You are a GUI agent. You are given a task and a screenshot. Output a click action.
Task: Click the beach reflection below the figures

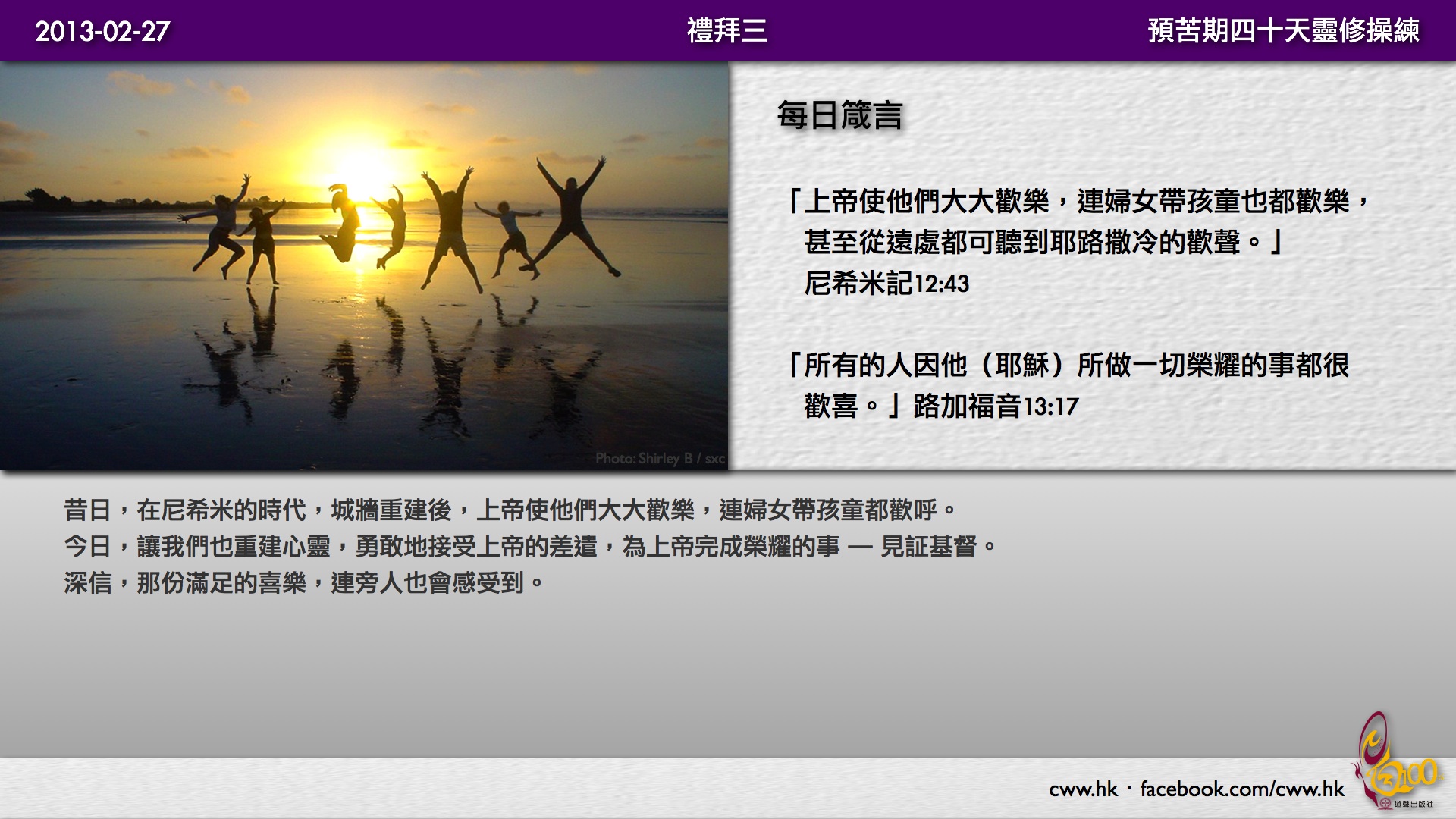pos(394,356)
